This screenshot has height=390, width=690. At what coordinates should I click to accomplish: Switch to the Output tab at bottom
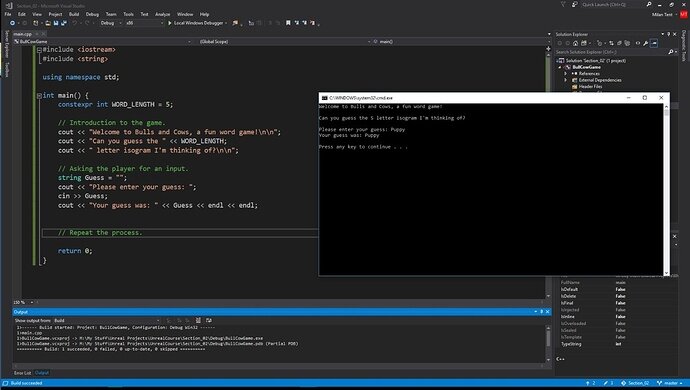tap(42, 373)
